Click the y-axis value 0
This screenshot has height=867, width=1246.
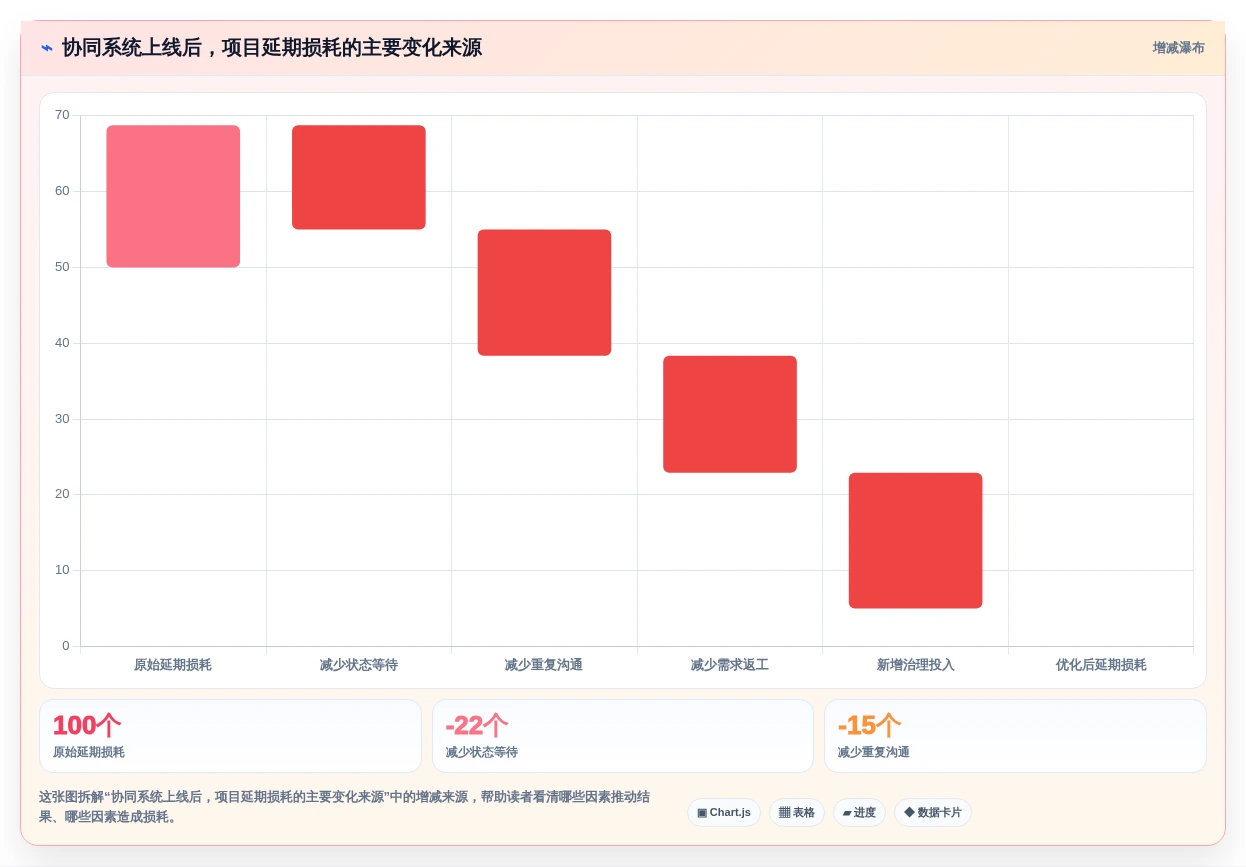(x=66, y=646)
